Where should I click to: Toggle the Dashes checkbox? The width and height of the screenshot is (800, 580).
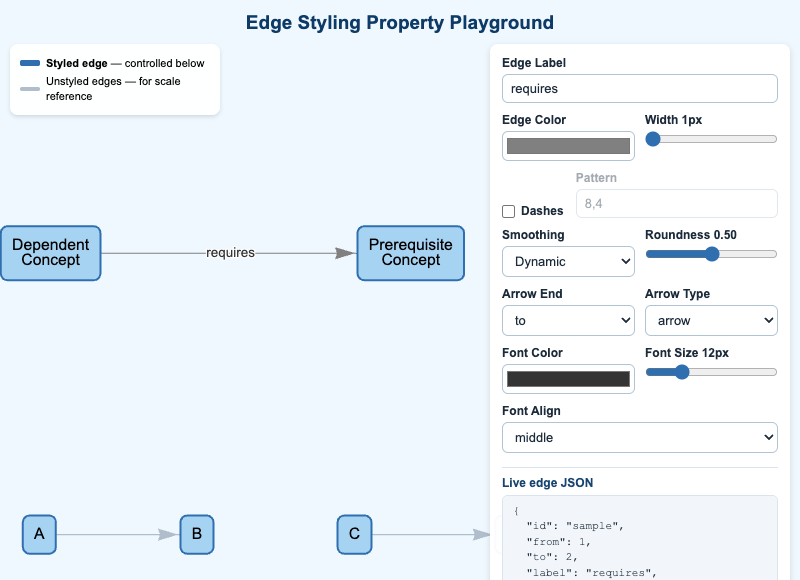pyautogui.click(x=508, y=211)
